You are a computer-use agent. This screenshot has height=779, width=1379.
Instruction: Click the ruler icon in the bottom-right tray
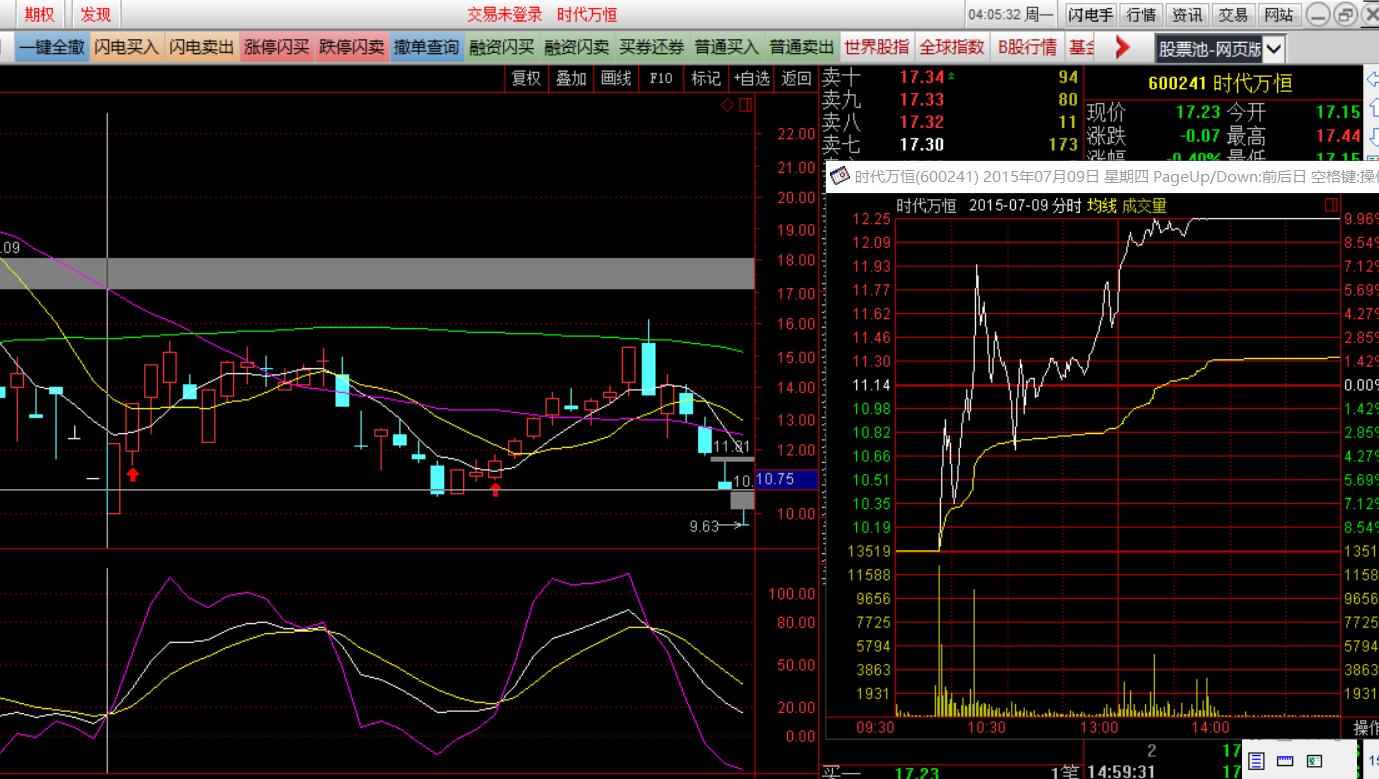click(x=1286, y=761)
